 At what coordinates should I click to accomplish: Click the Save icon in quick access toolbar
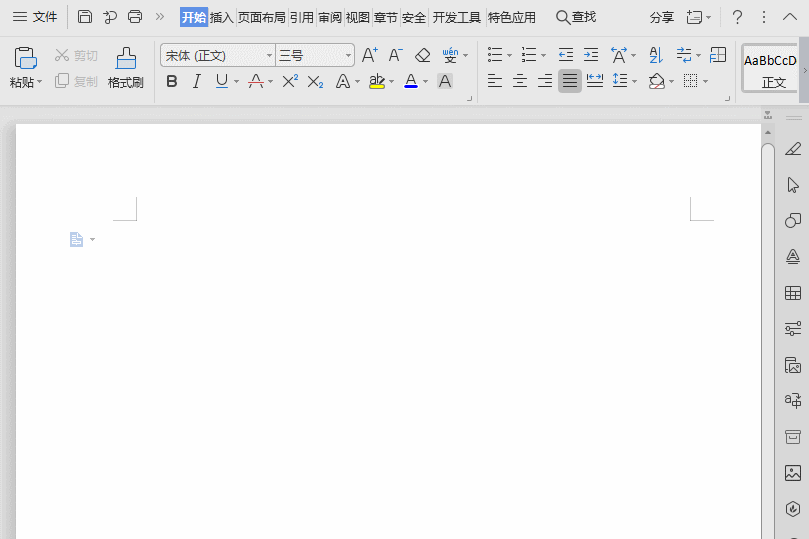(x=85, y=17)
